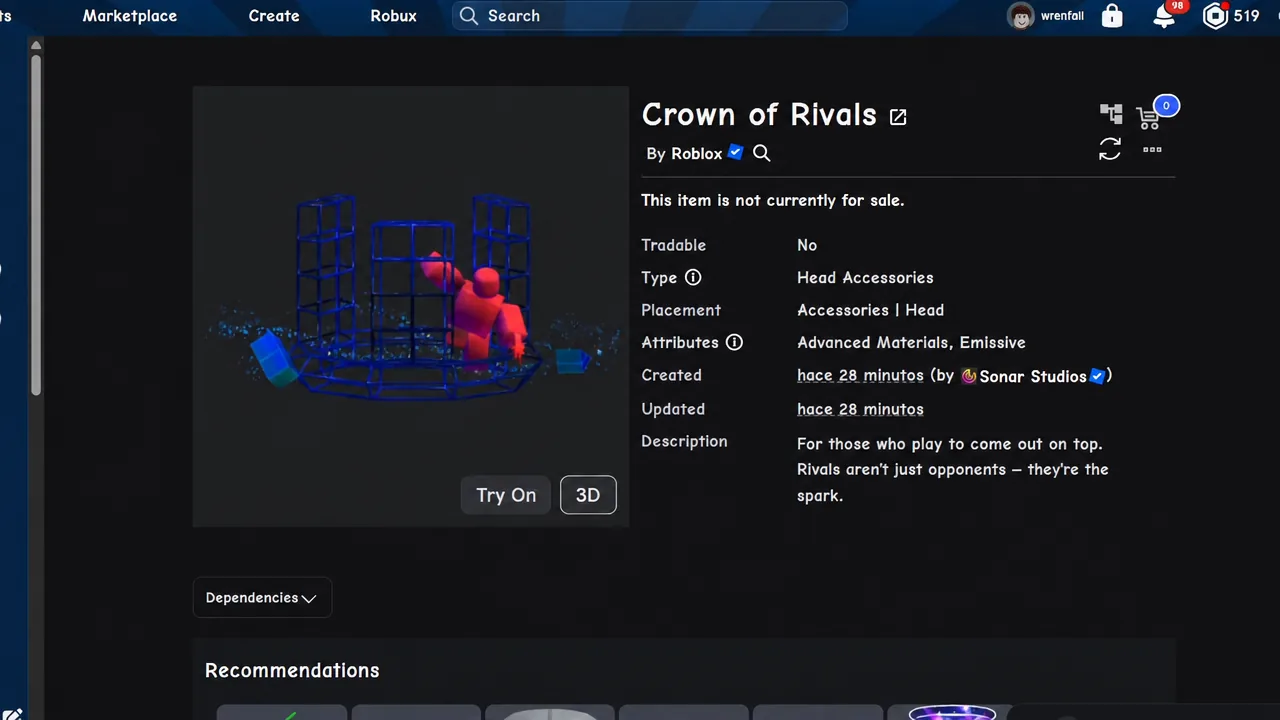1280x720 pixels.
Task: Open the Create nav item
Action: point(274,16)
